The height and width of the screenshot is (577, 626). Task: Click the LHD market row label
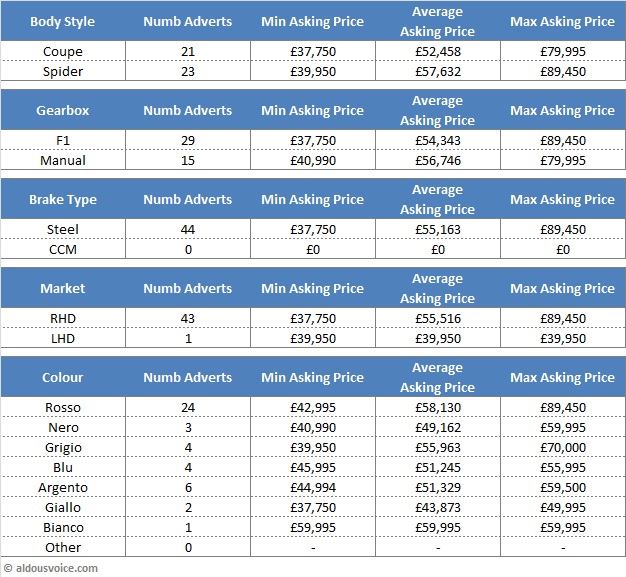tap(63, 338)
